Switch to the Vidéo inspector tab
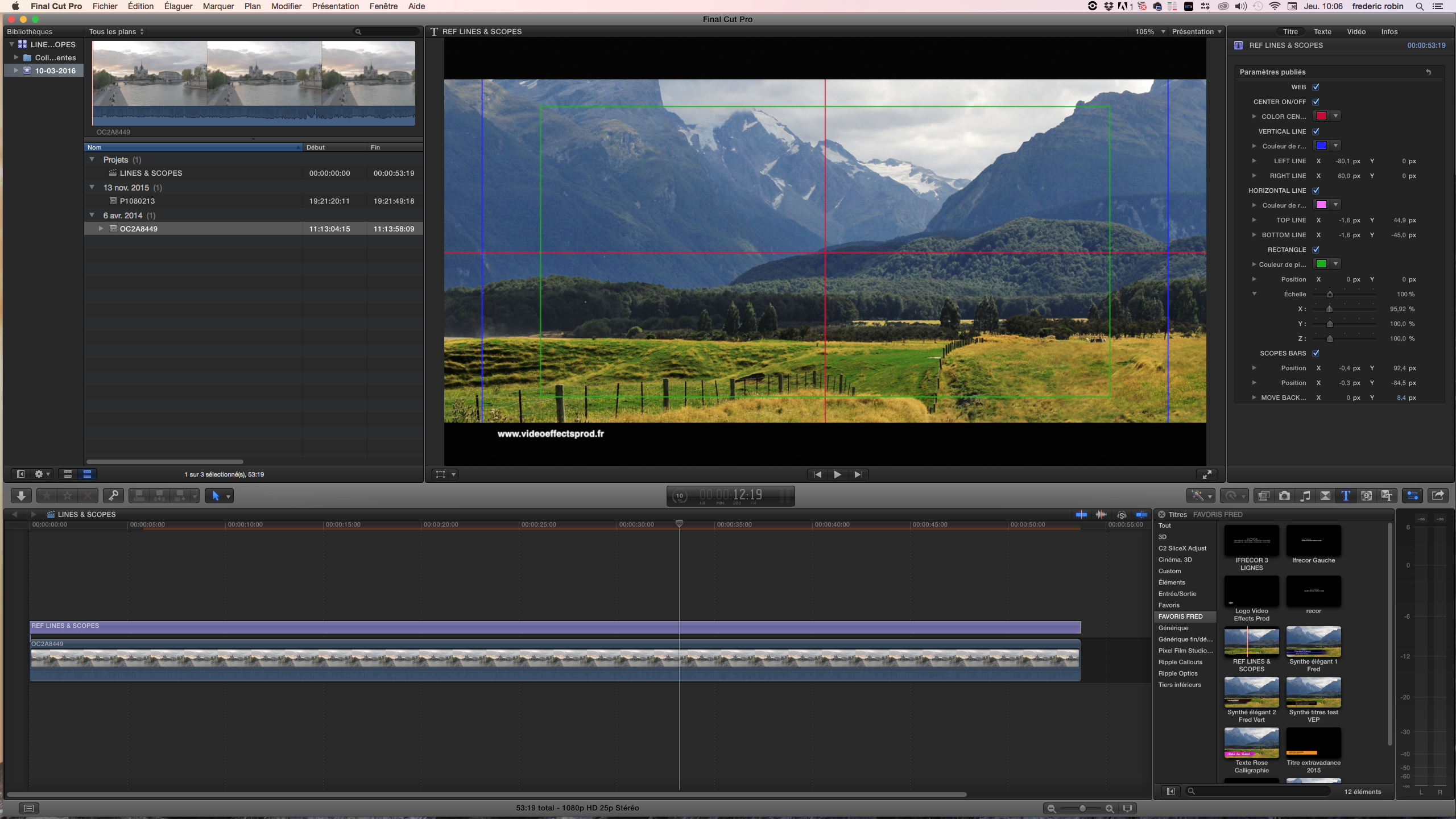1456x819 pixels. [x=1356, y=32]
